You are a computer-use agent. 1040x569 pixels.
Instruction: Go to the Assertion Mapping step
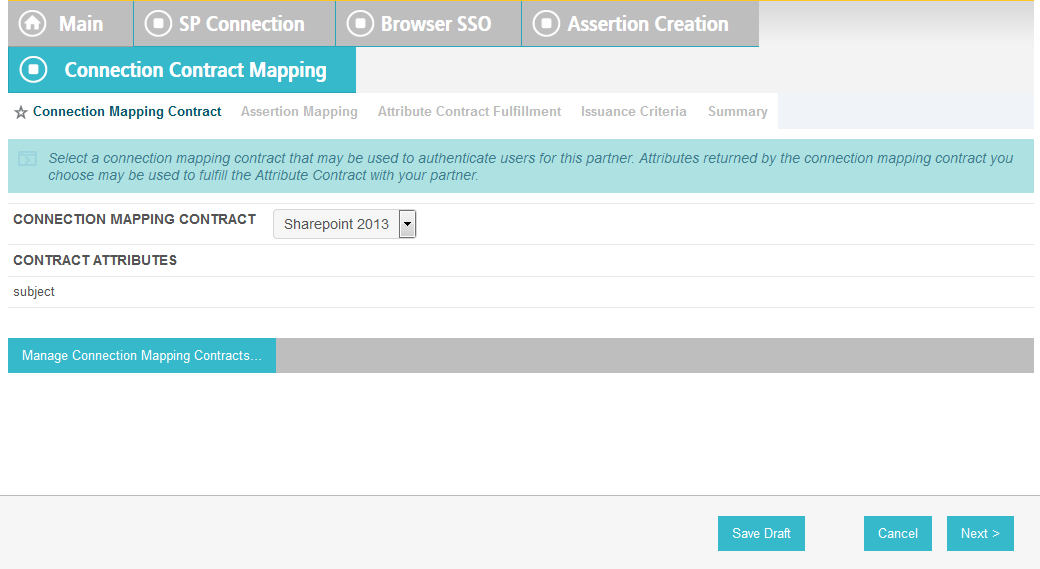pos(299,111)
